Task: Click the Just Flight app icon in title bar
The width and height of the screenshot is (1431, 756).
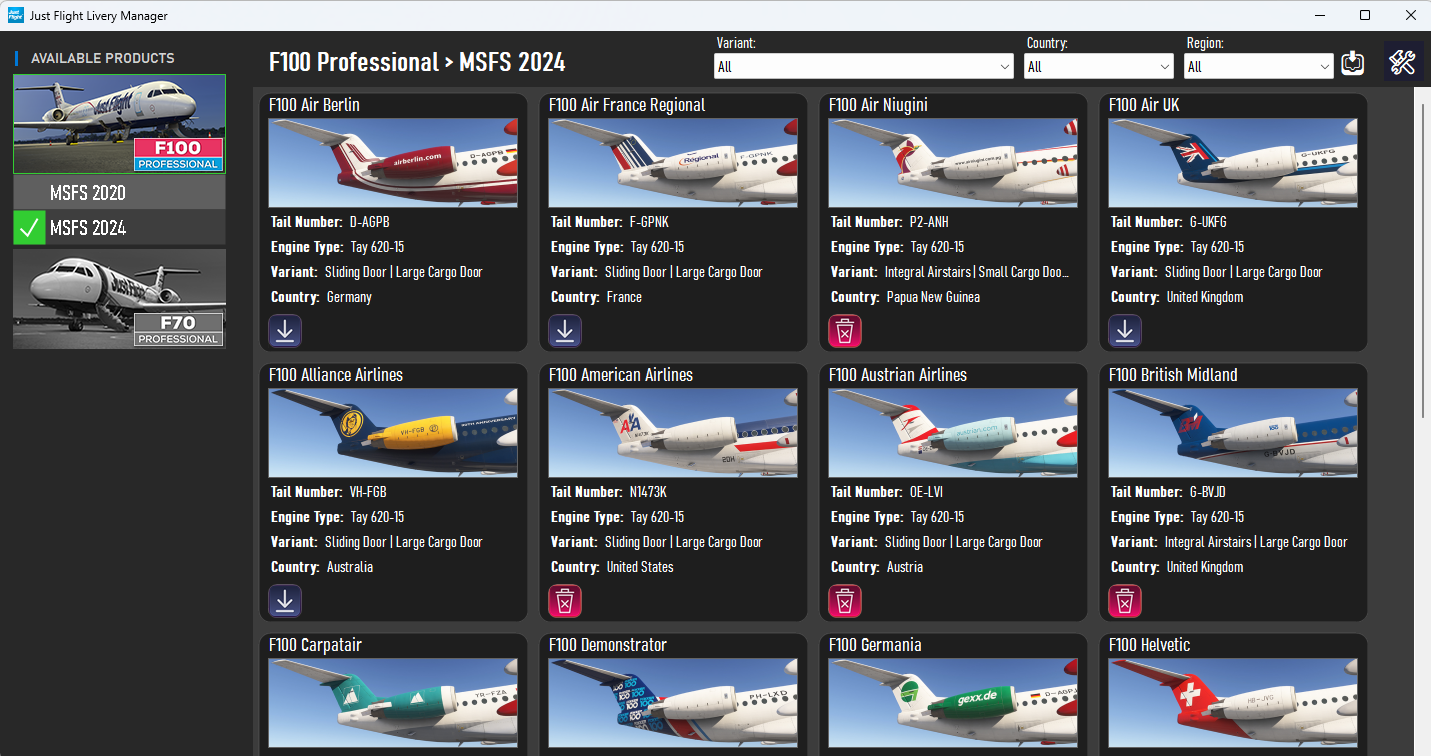Action: point(16,16)
